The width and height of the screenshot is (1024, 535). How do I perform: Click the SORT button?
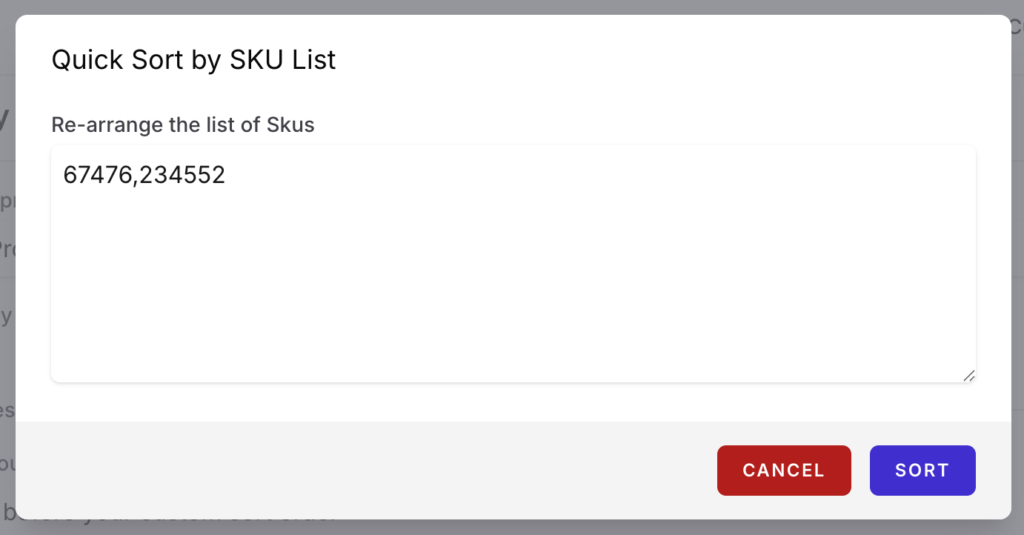tap(922, 470)
